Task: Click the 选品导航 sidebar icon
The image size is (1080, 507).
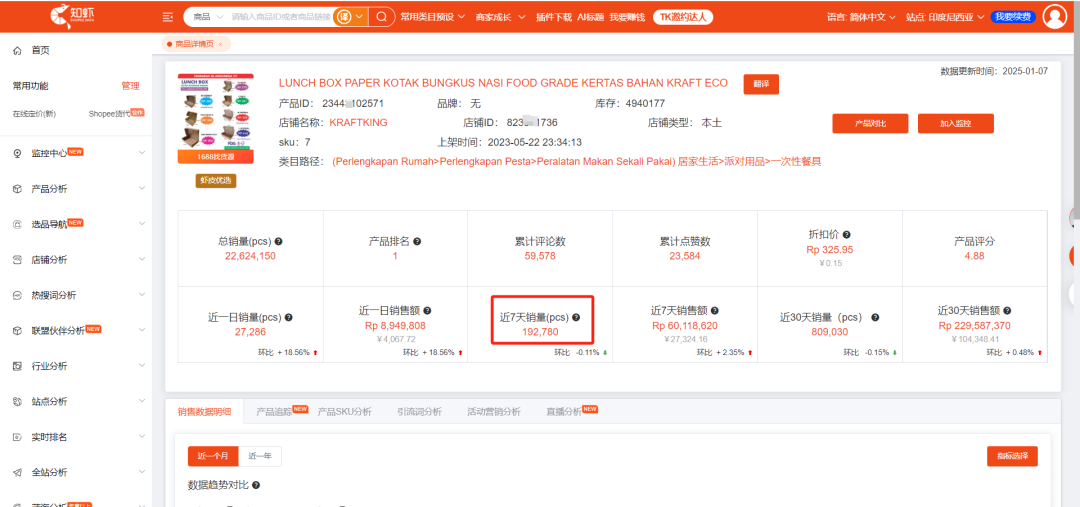Action: click(x=17, y=224)
